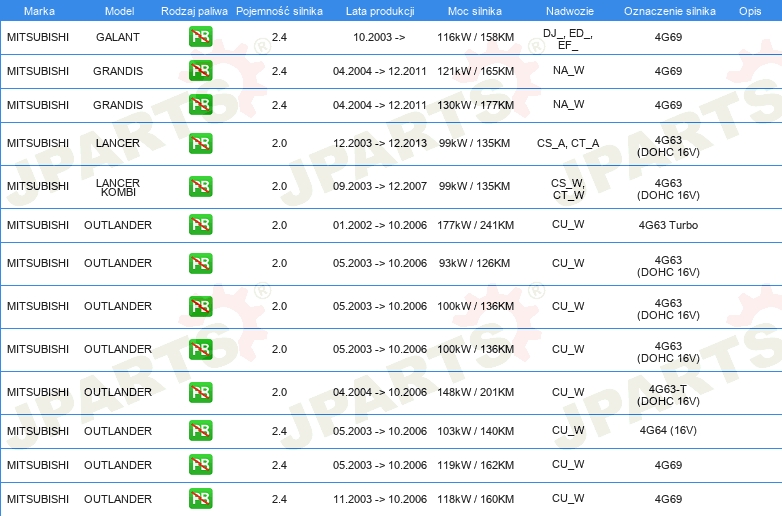Click the '103kW / 140KM' power cell
The width and height of the screenshot is (782, 516).
(x=475, y=431)
